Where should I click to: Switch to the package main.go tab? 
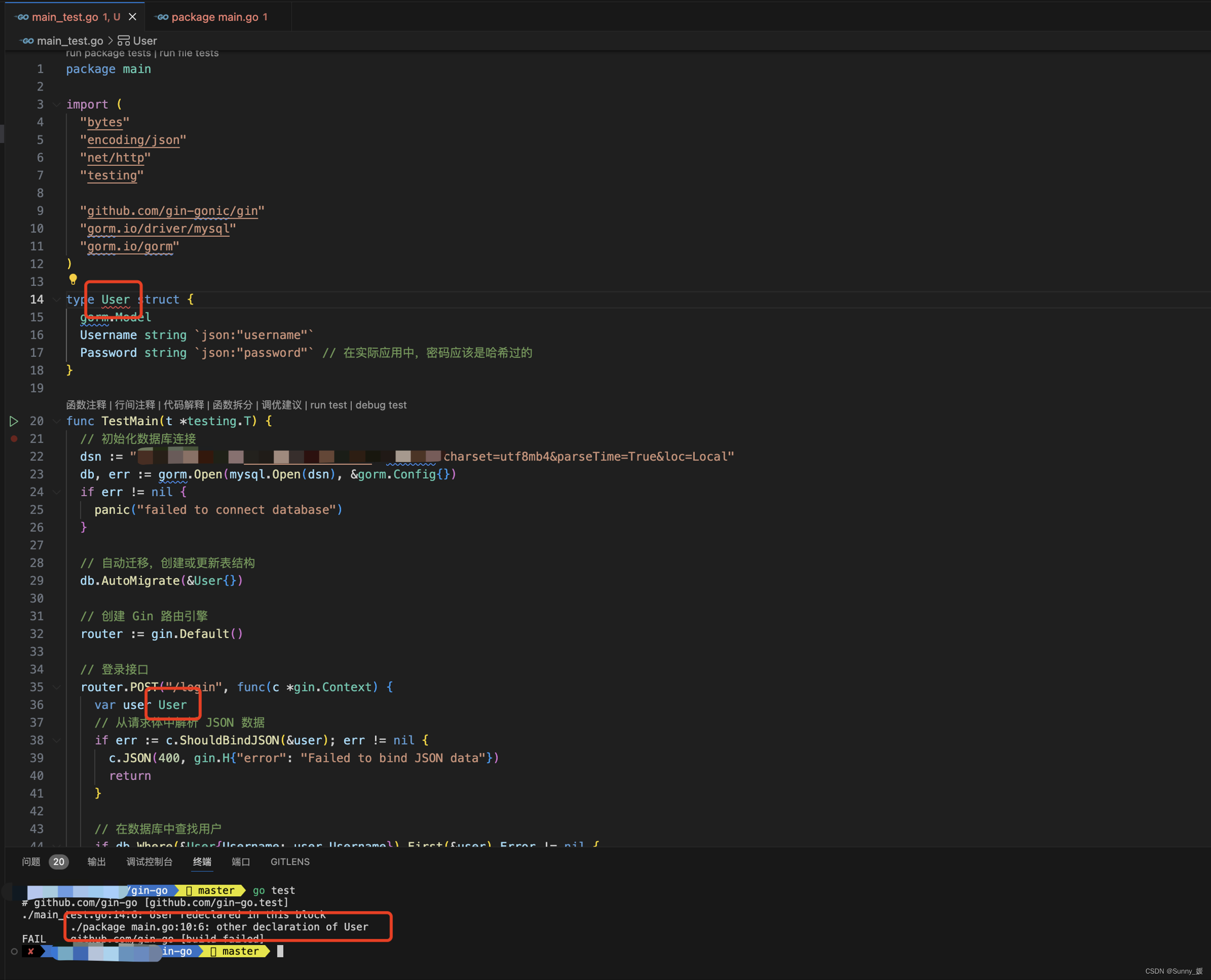click(214, 17)
